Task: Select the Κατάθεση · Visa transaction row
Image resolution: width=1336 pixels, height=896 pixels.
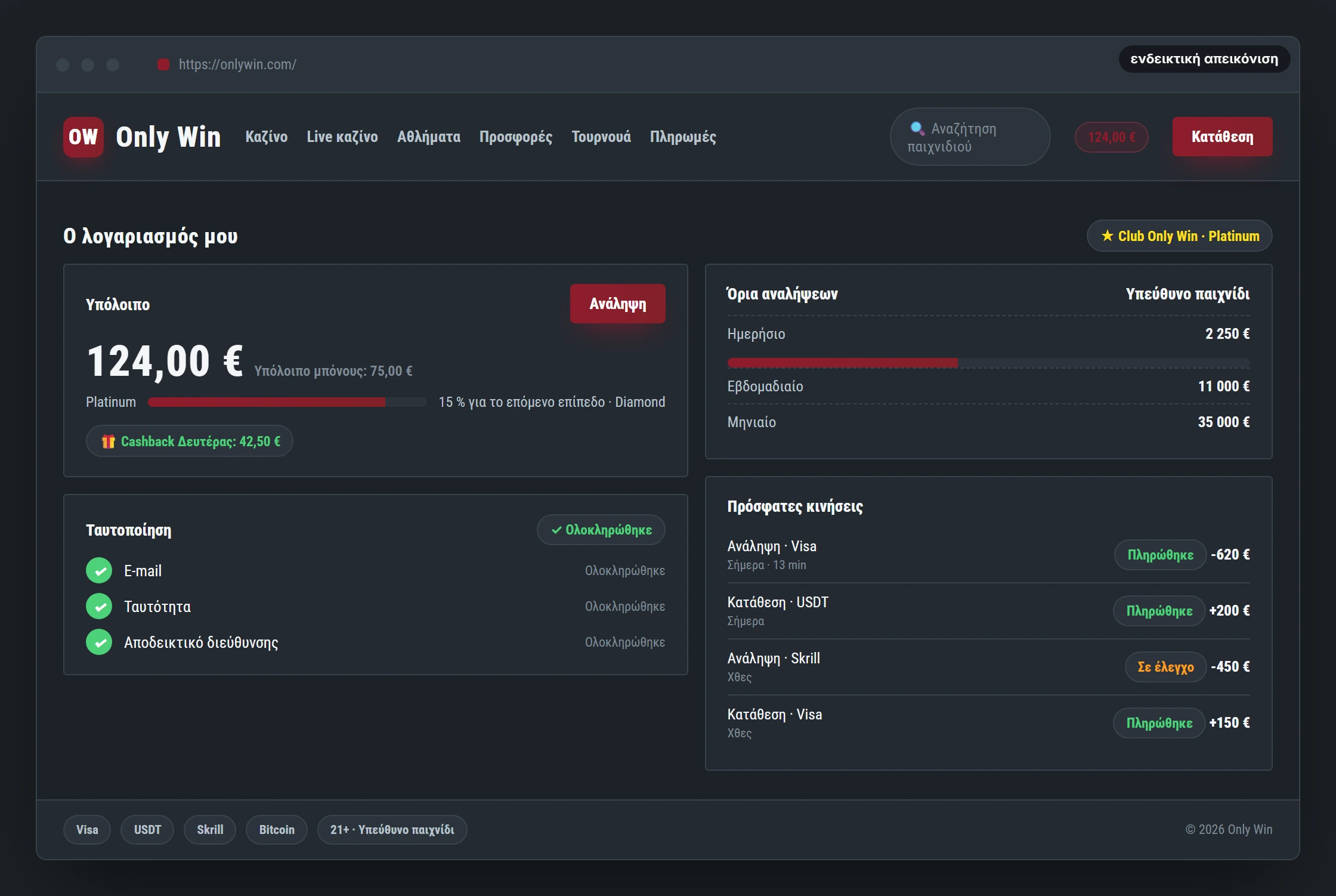Action: [x=988, y=723]
